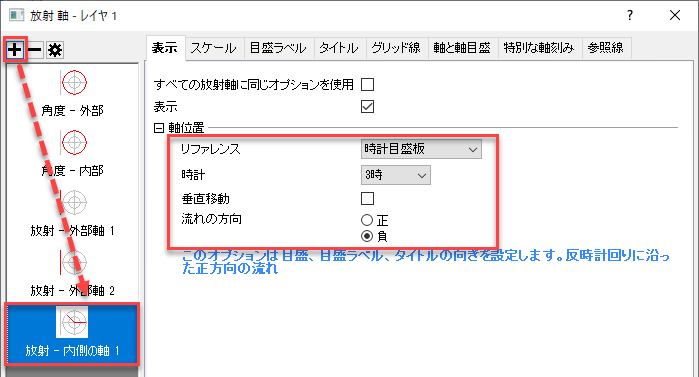Switch to the スケール tab
This screenshot has width=699, height=377.
tap(214, 48)
